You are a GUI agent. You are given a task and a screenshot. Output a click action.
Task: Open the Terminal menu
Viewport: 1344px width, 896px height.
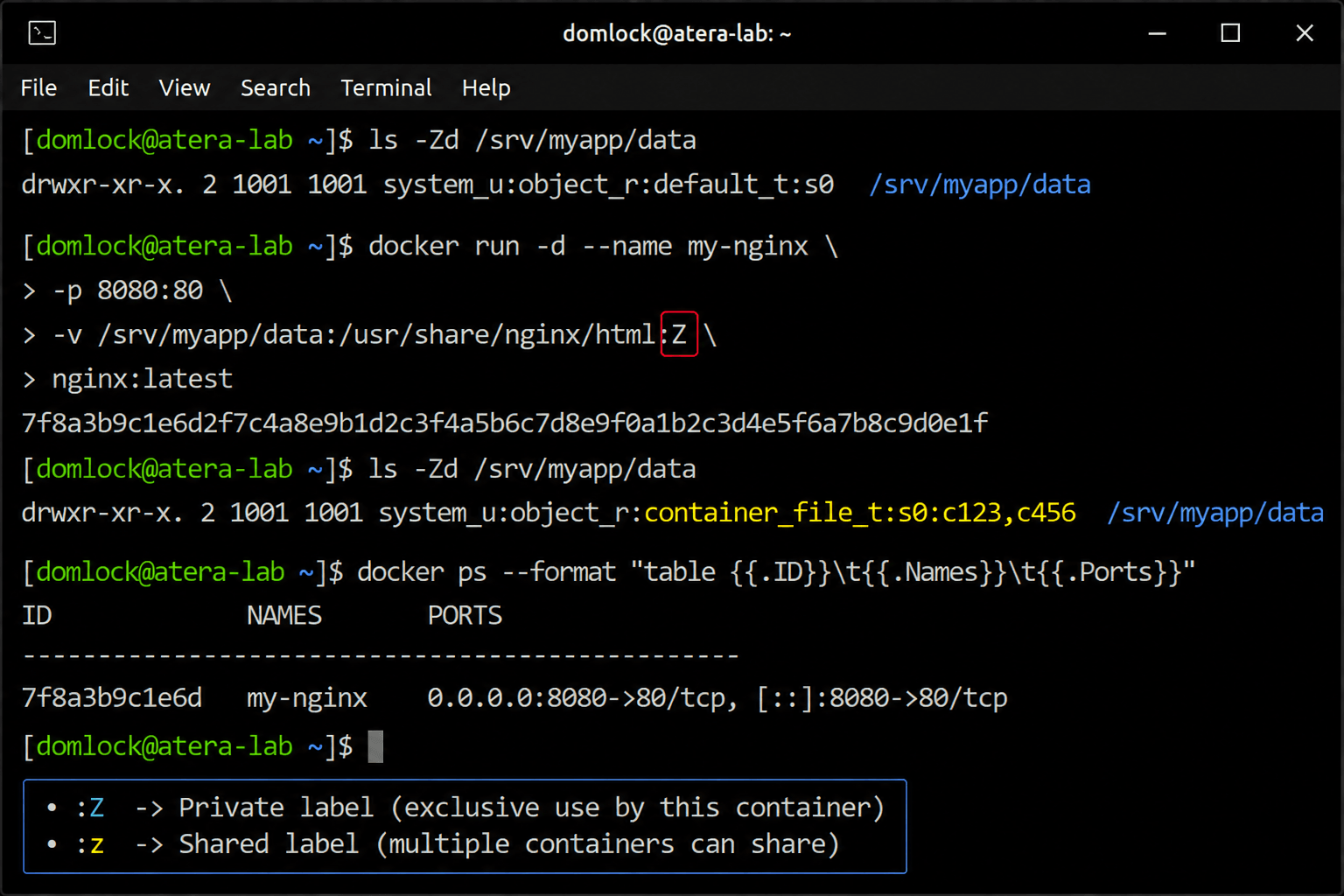(x=386, y=87)
